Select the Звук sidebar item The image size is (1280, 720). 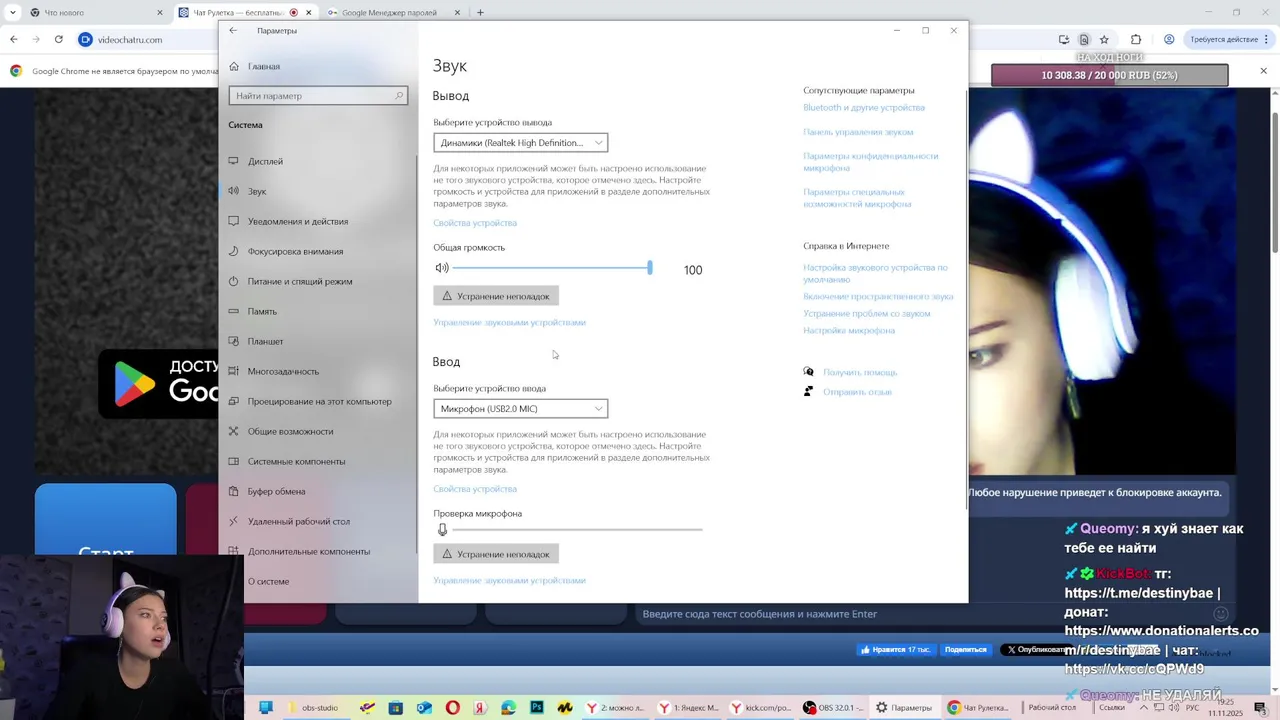coord(257,191)
